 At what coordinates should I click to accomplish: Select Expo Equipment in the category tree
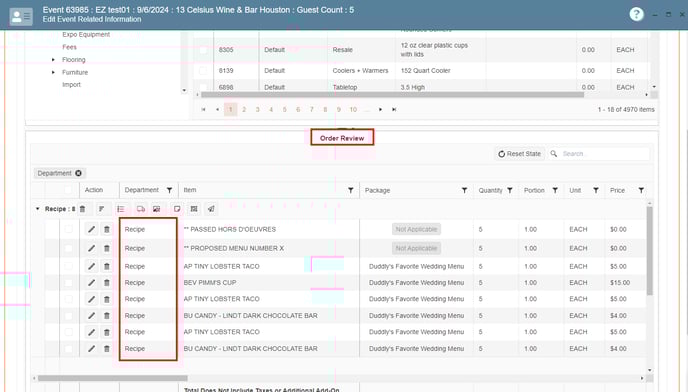(x=86, y=34)
